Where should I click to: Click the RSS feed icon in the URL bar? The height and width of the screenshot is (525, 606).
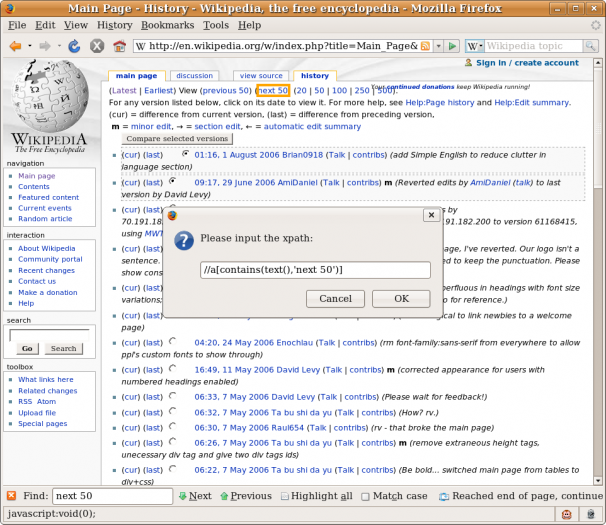point(426,46)
